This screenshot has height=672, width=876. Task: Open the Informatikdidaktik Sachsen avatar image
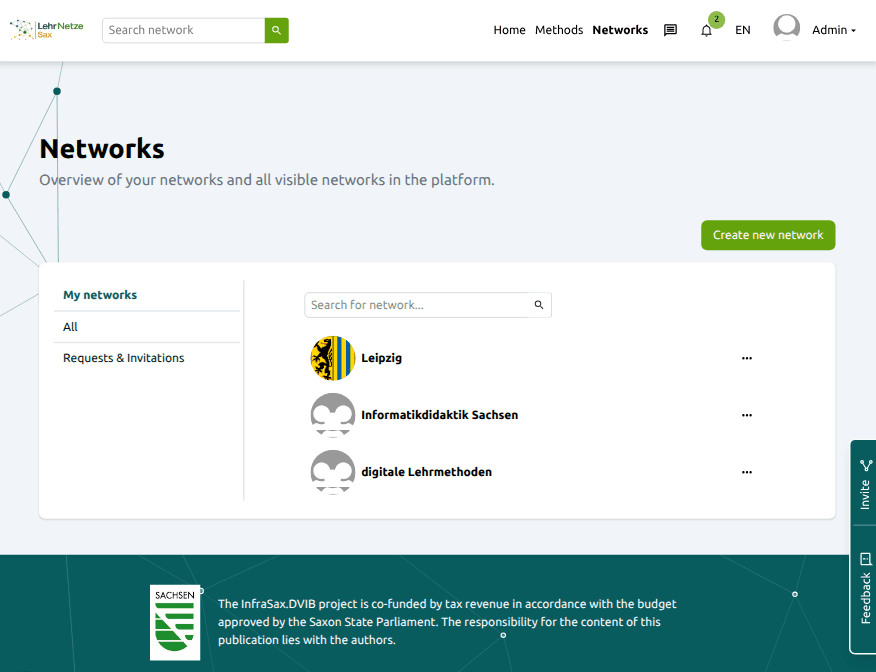[x=333, y=415]
